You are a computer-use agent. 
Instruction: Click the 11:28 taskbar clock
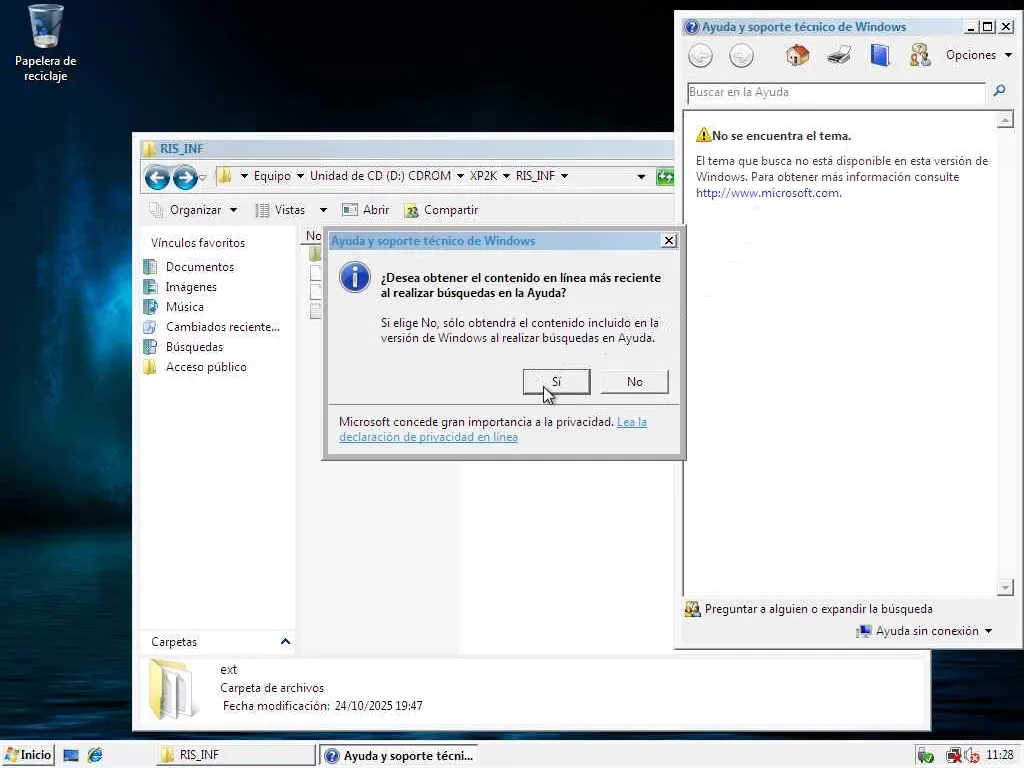coord(1000,755)
